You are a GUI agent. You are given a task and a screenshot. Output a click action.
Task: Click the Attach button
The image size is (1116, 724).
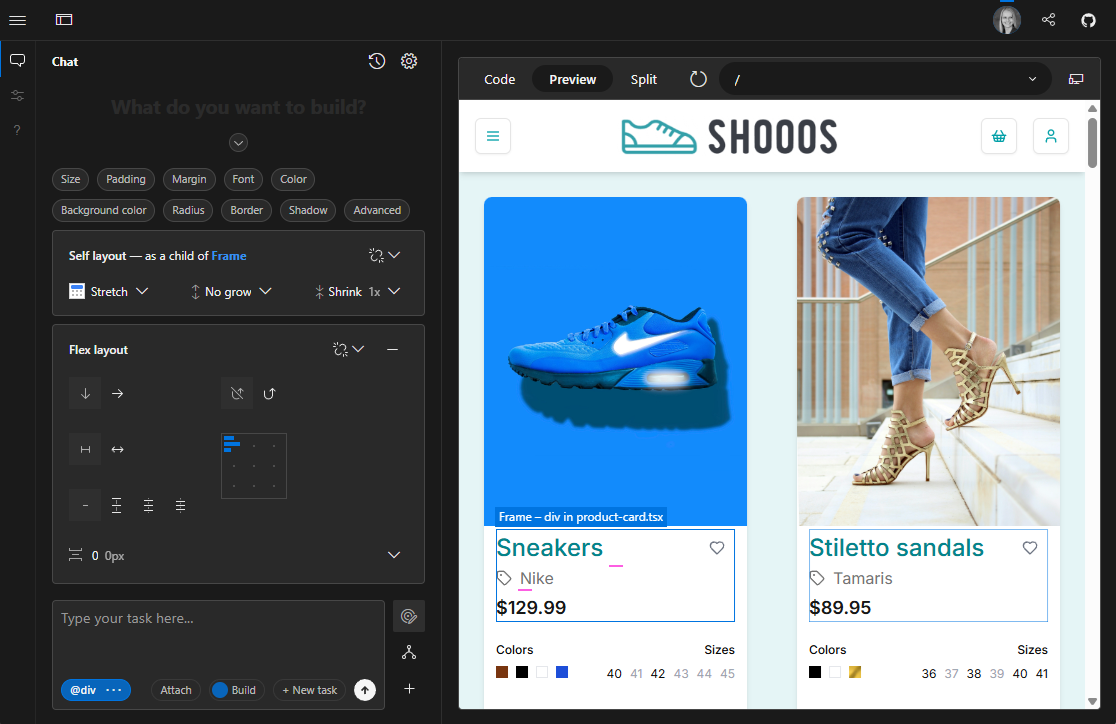(x=176, y=690)
